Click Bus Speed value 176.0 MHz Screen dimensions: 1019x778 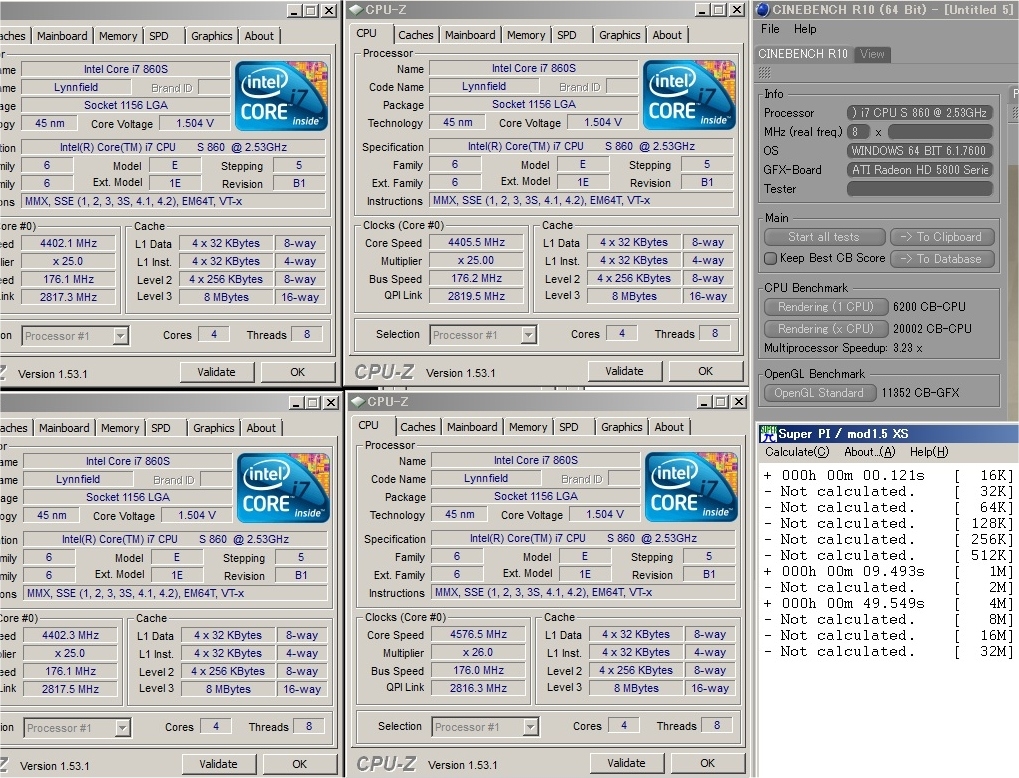click(x=478, y=671)
